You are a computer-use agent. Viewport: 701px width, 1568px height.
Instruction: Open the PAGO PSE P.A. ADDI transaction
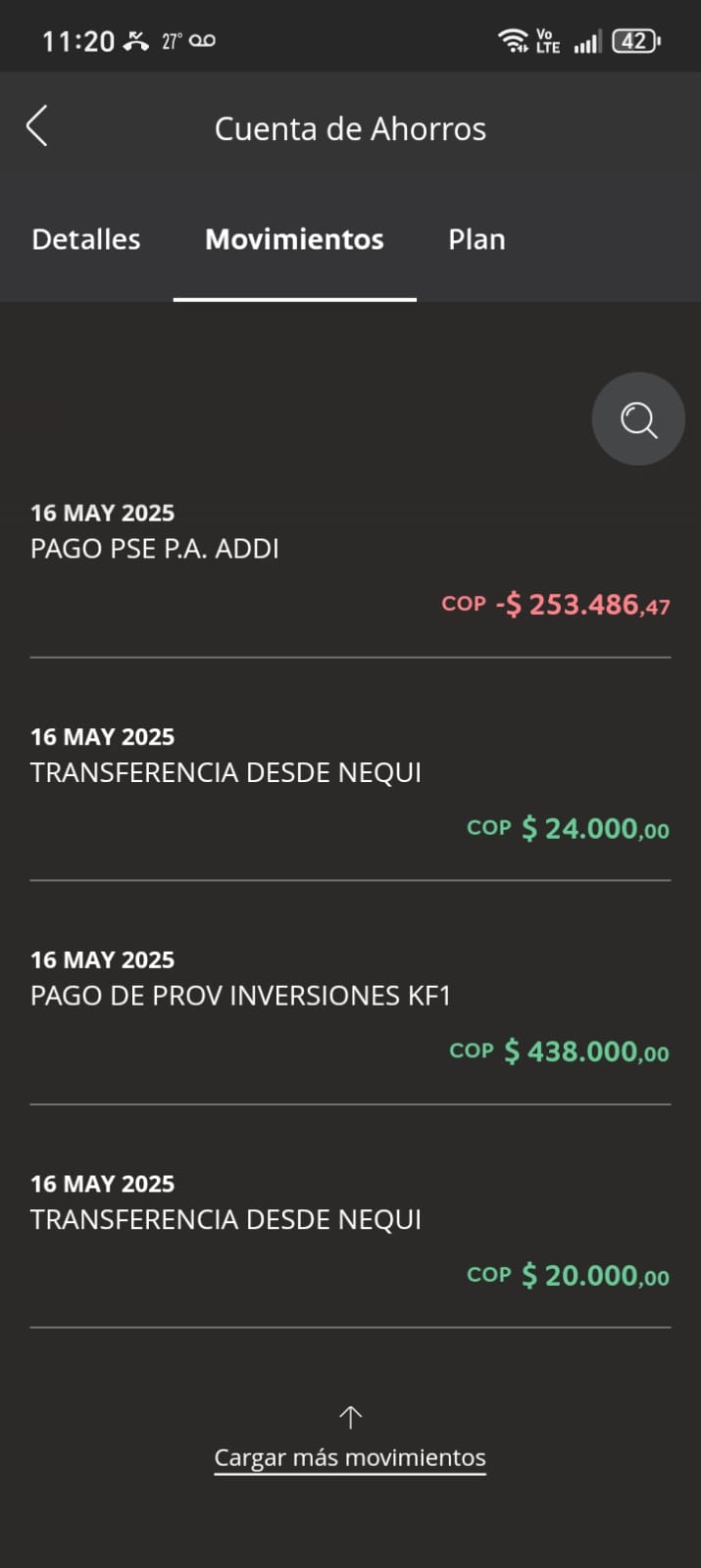(155, 549)
